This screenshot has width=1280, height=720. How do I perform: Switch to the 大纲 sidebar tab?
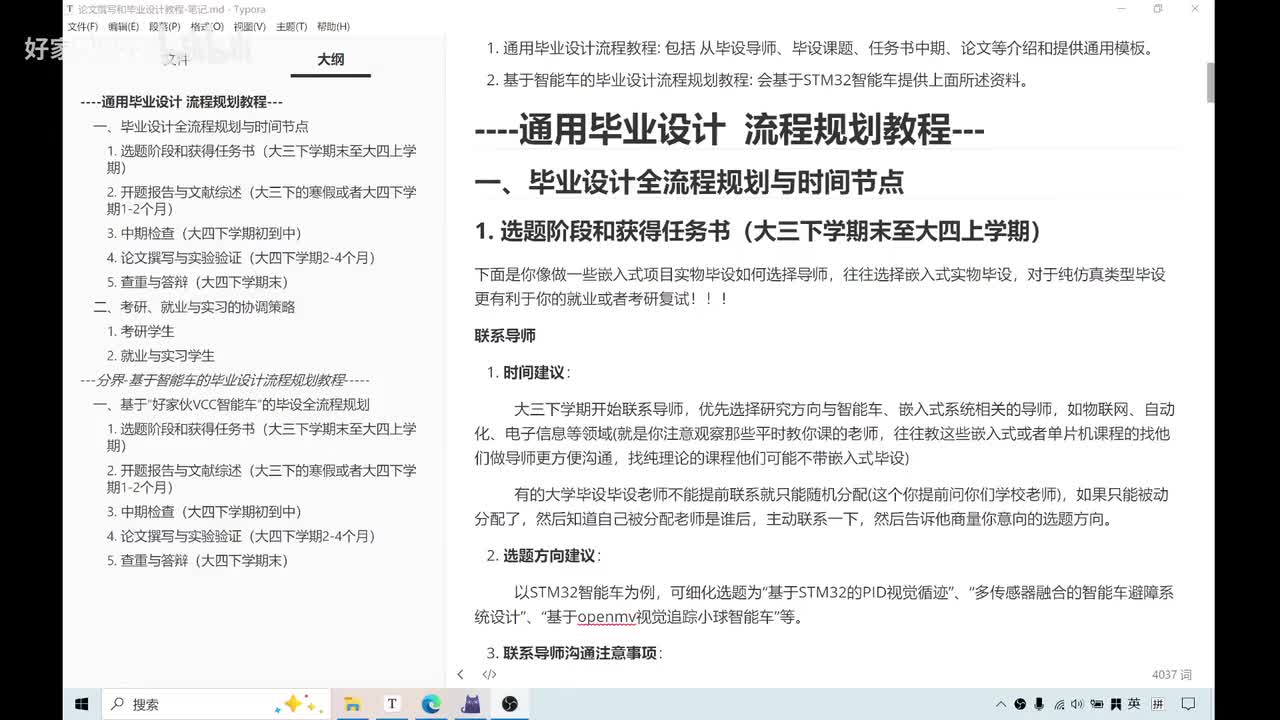tap(331, 60)
